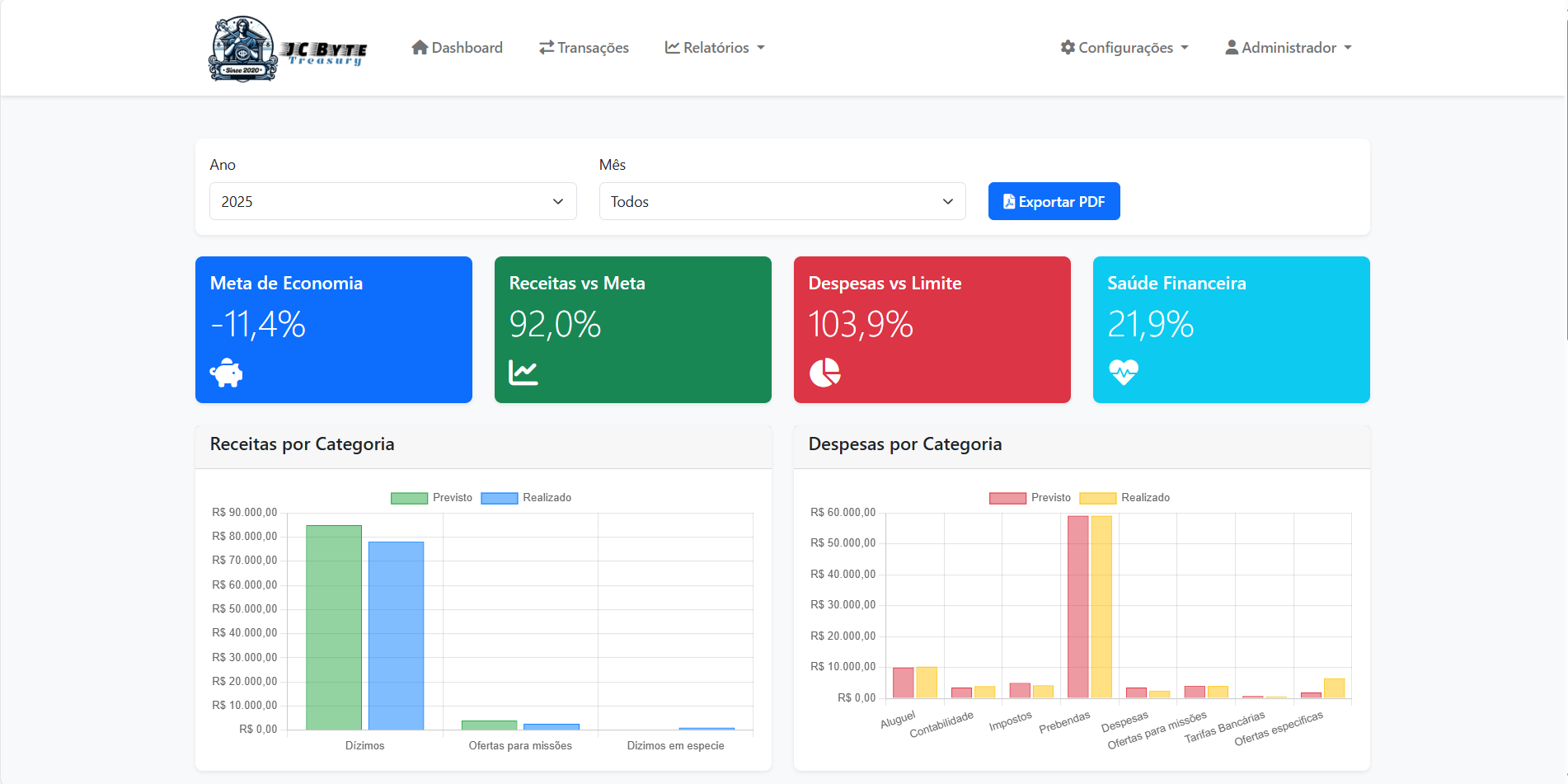Click the JC Byte Treasury logo
Viewport: 1568px width, 784px height.
pos(287,49)
